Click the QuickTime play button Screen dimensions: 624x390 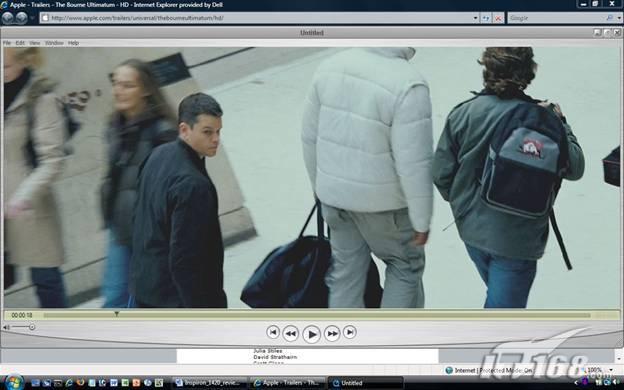coord(312,334)
